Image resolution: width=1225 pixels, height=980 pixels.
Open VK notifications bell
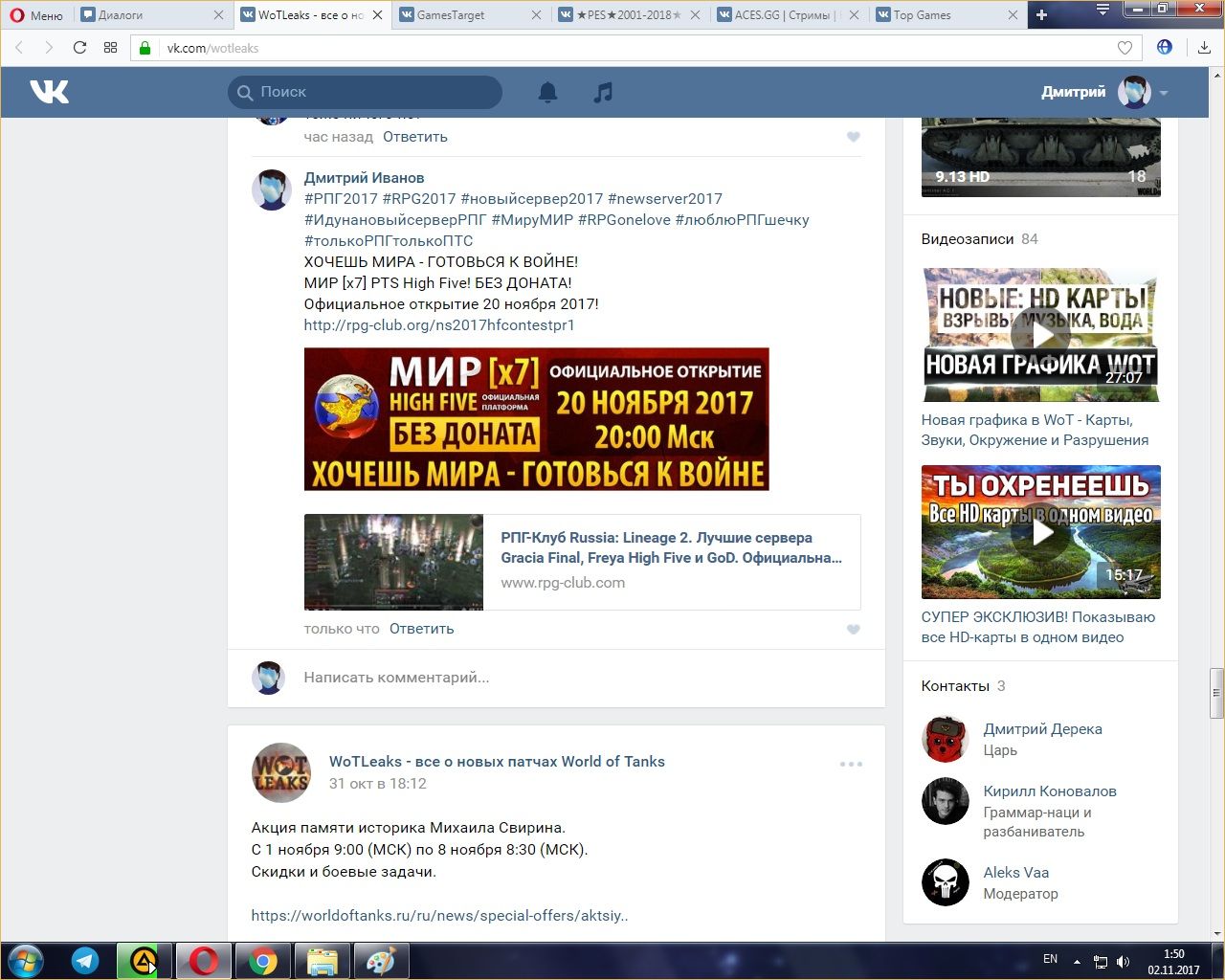click(x=547, y=92)
